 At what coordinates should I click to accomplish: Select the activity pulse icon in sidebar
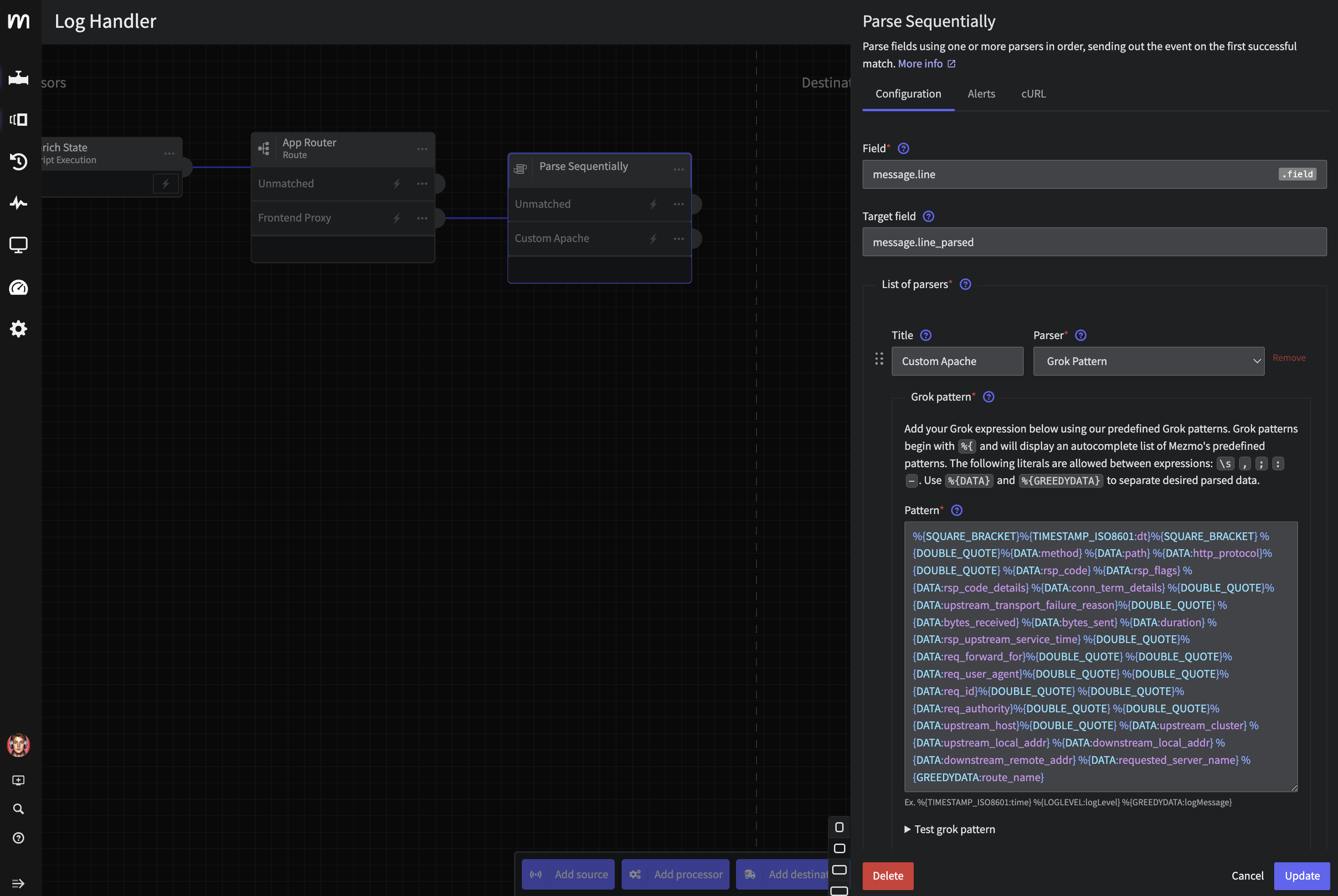point(19,203)
